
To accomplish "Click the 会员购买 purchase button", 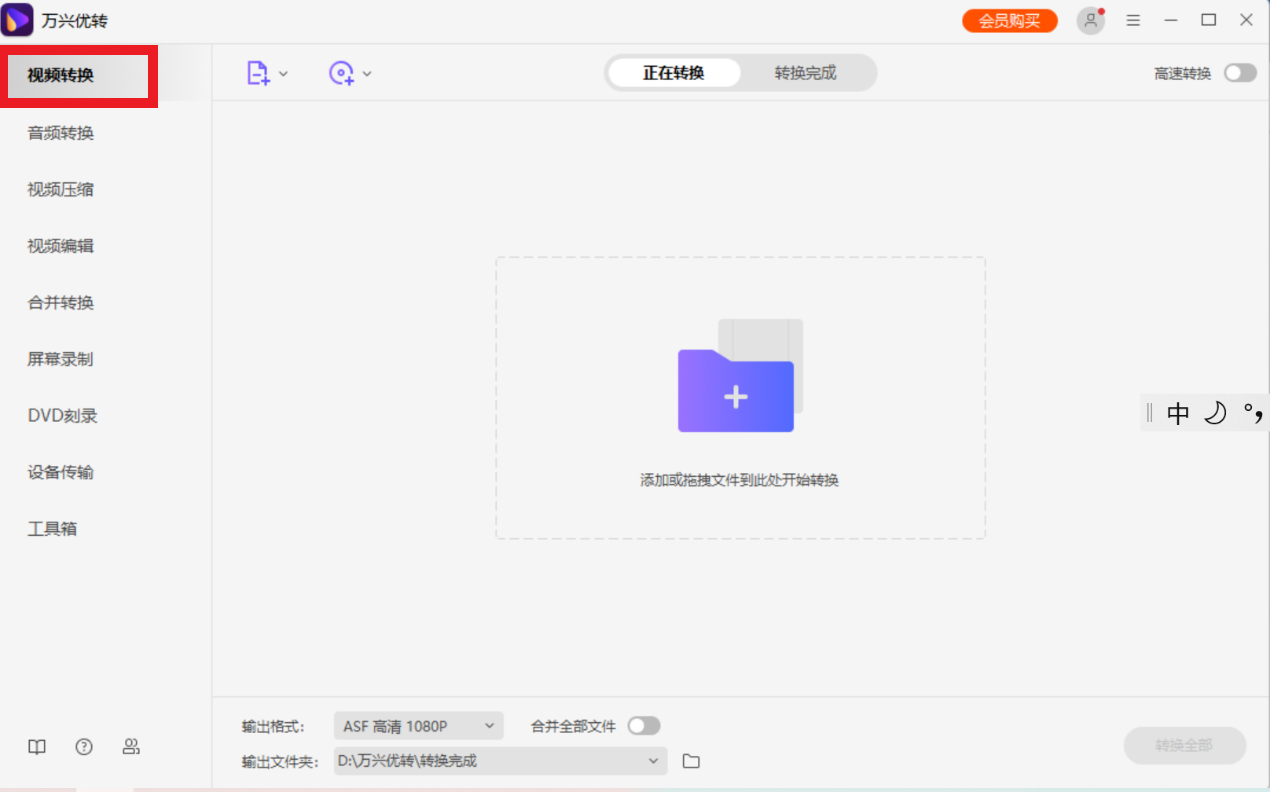I will [1009, 20].
